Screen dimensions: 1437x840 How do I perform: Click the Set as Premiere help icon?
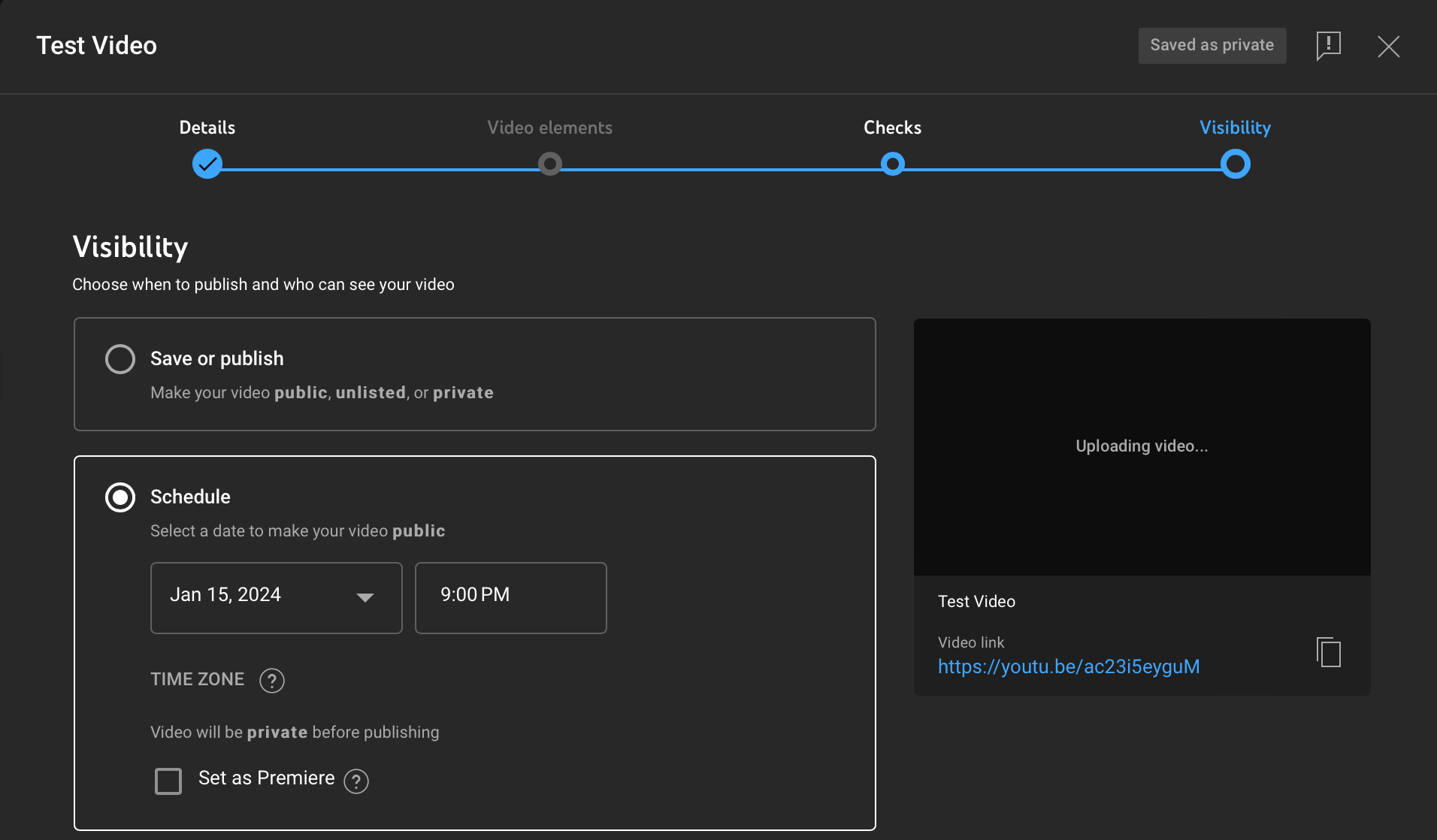[x=355, y=781]
